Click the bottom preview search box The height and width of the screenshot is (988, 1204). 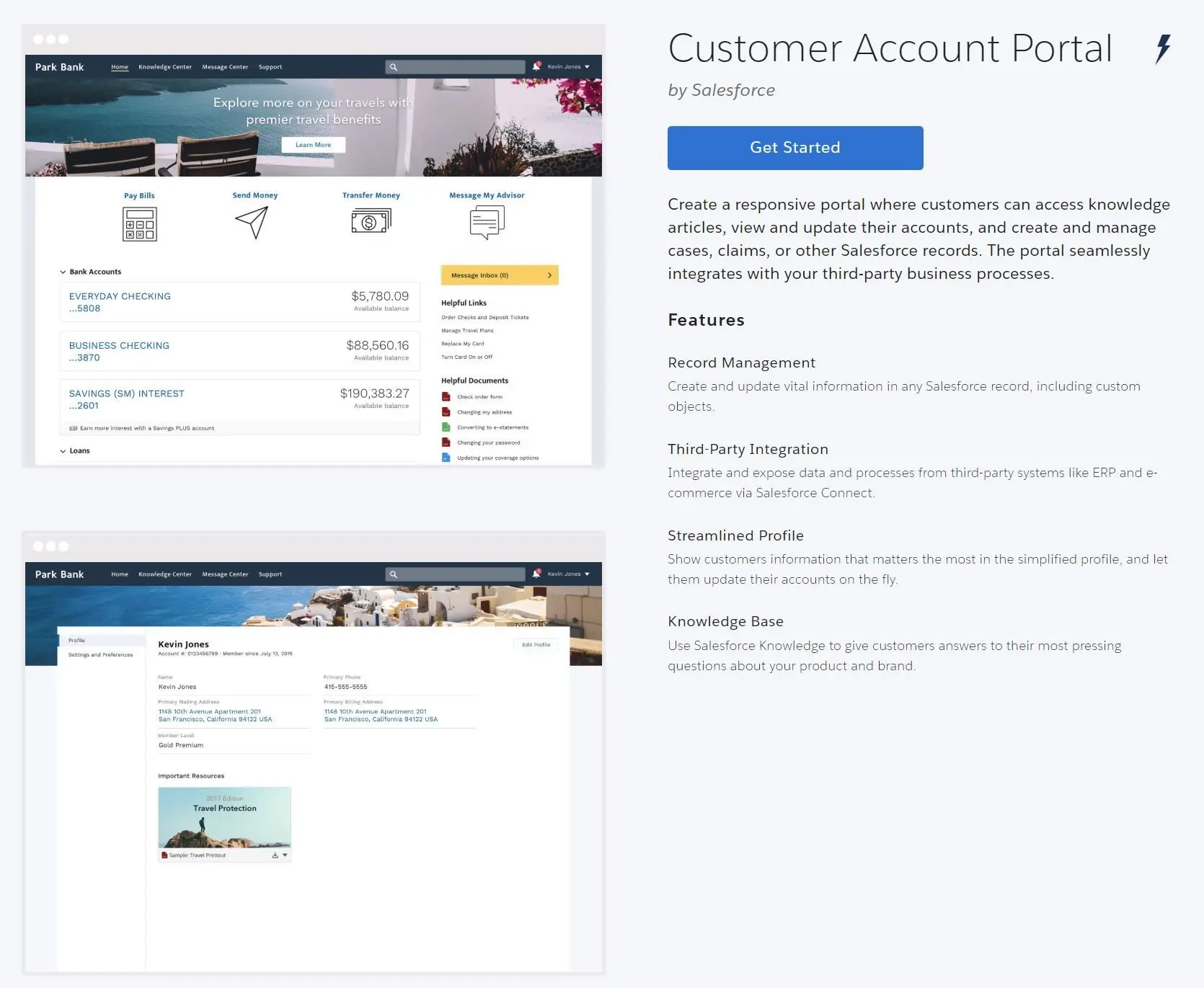[455, 574]
